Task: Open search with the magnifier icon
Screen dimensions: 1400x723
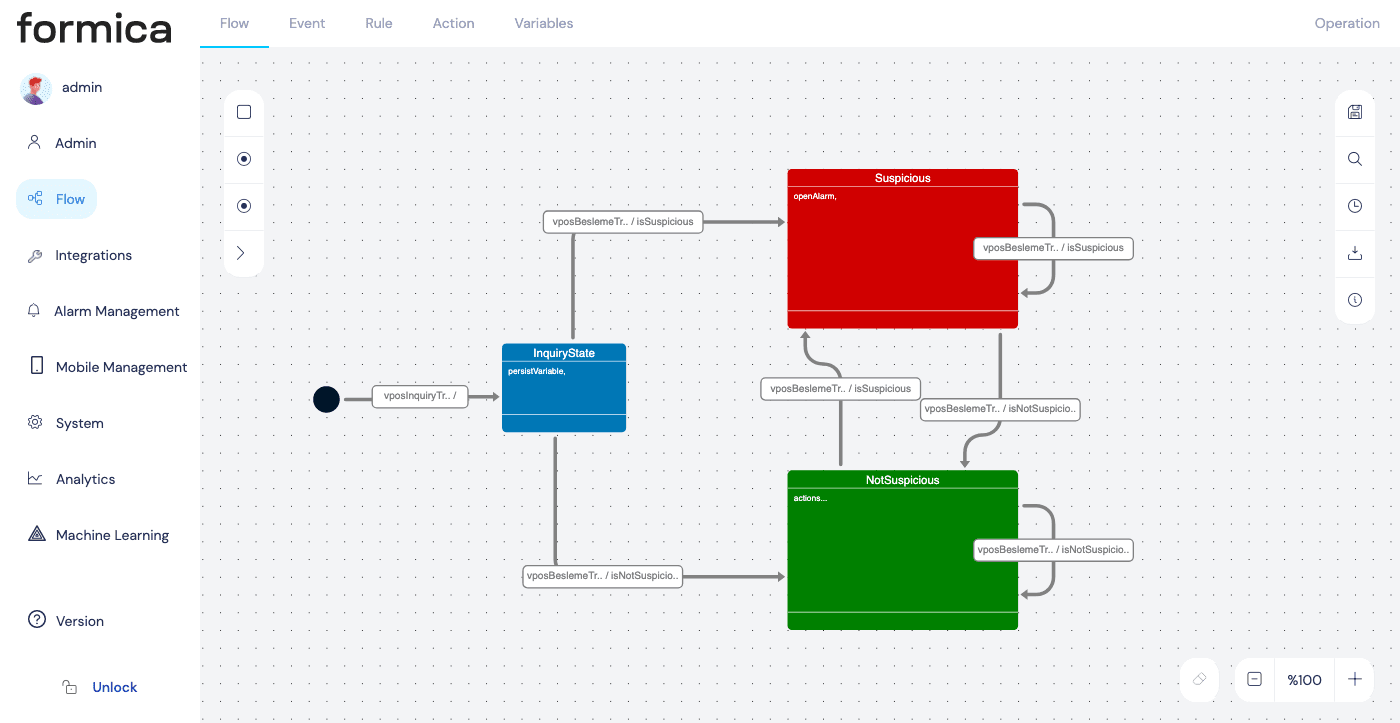Action: [1355, 159]
